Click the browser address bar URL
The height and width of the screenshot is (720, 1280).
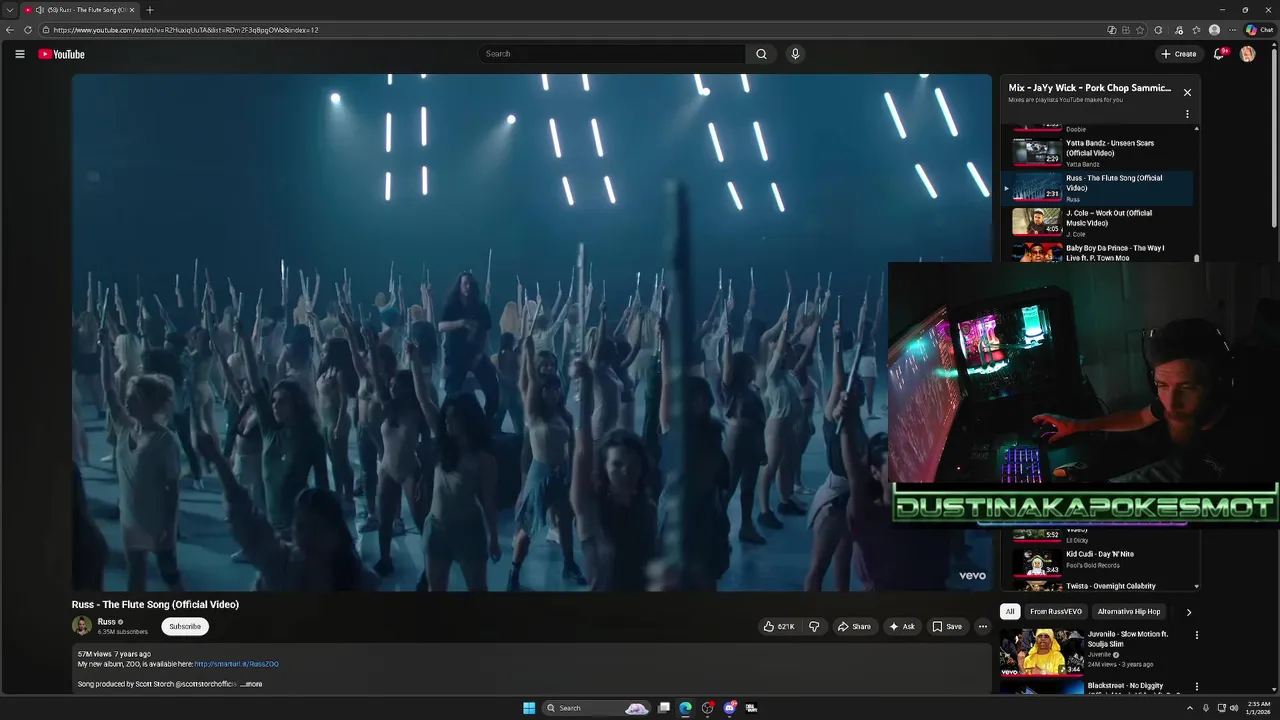(x=186, y=30)
